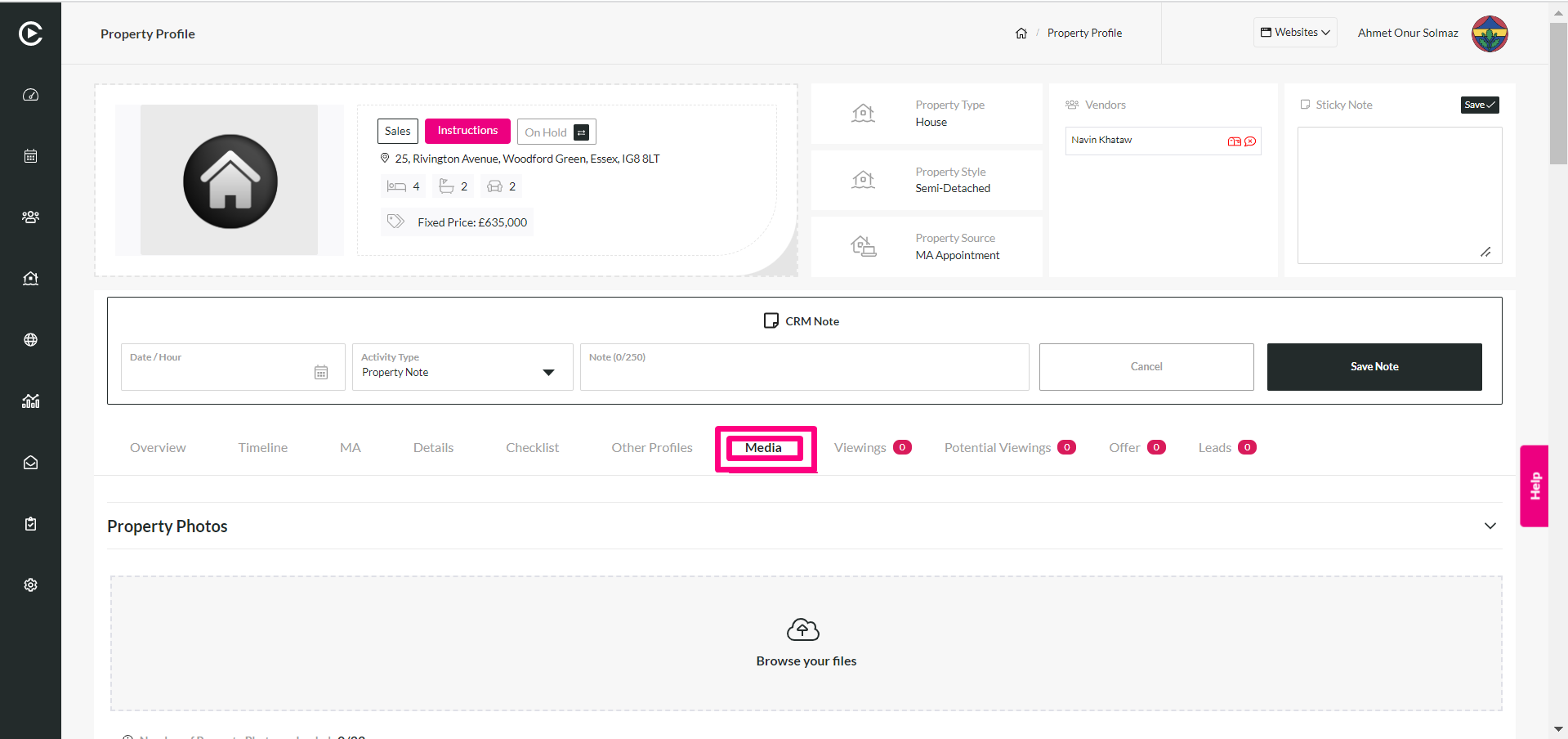Open the Websites dropdown
The image size is (1568, 739).
pyautogui.click(x=1295, y=33)
